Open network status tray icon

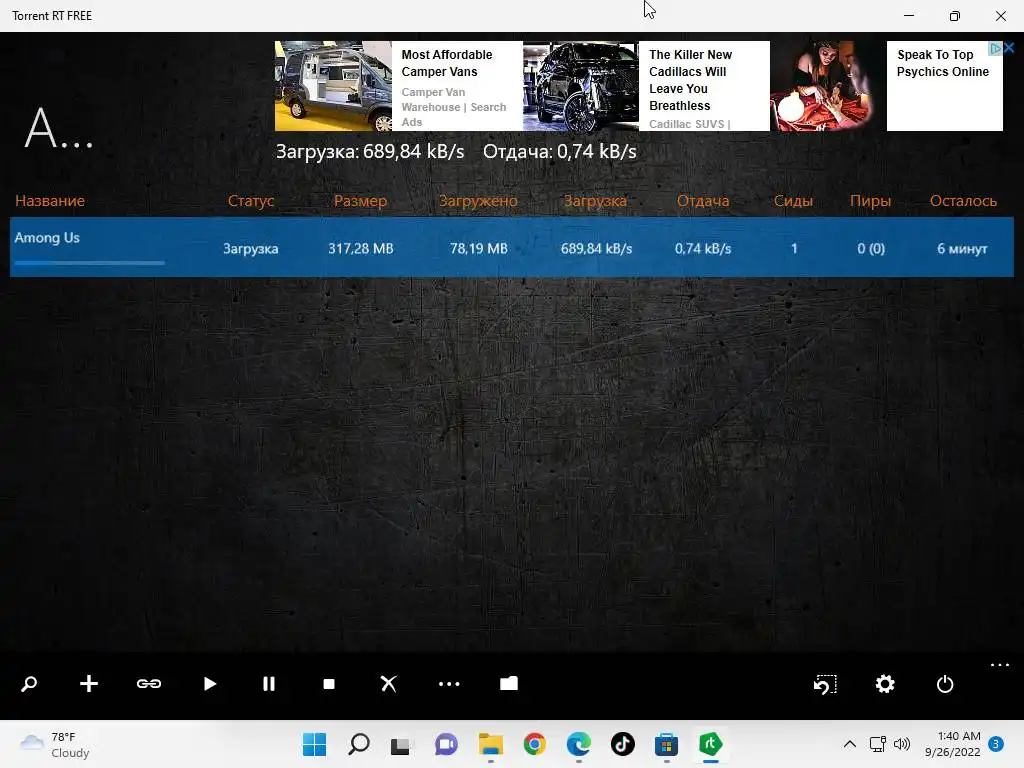click(877, 744)
